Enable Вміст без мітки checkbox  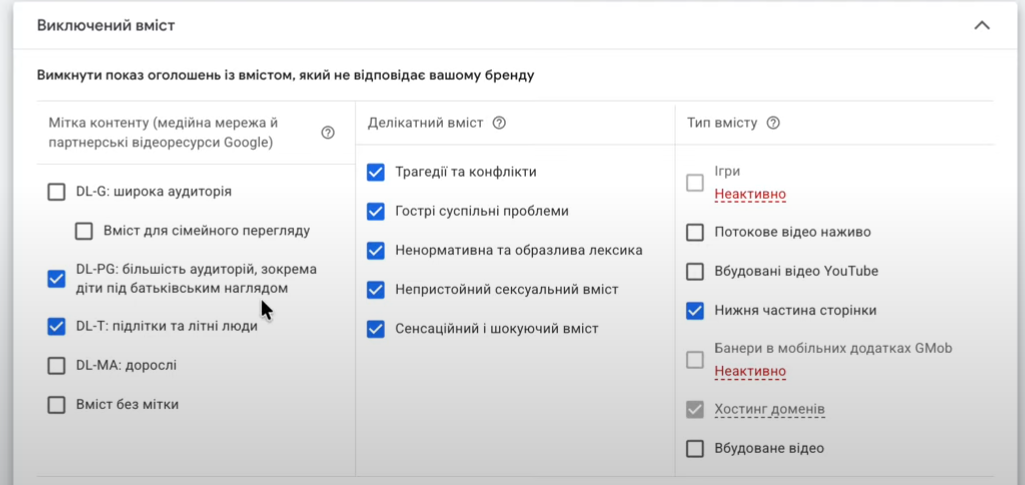57,405
